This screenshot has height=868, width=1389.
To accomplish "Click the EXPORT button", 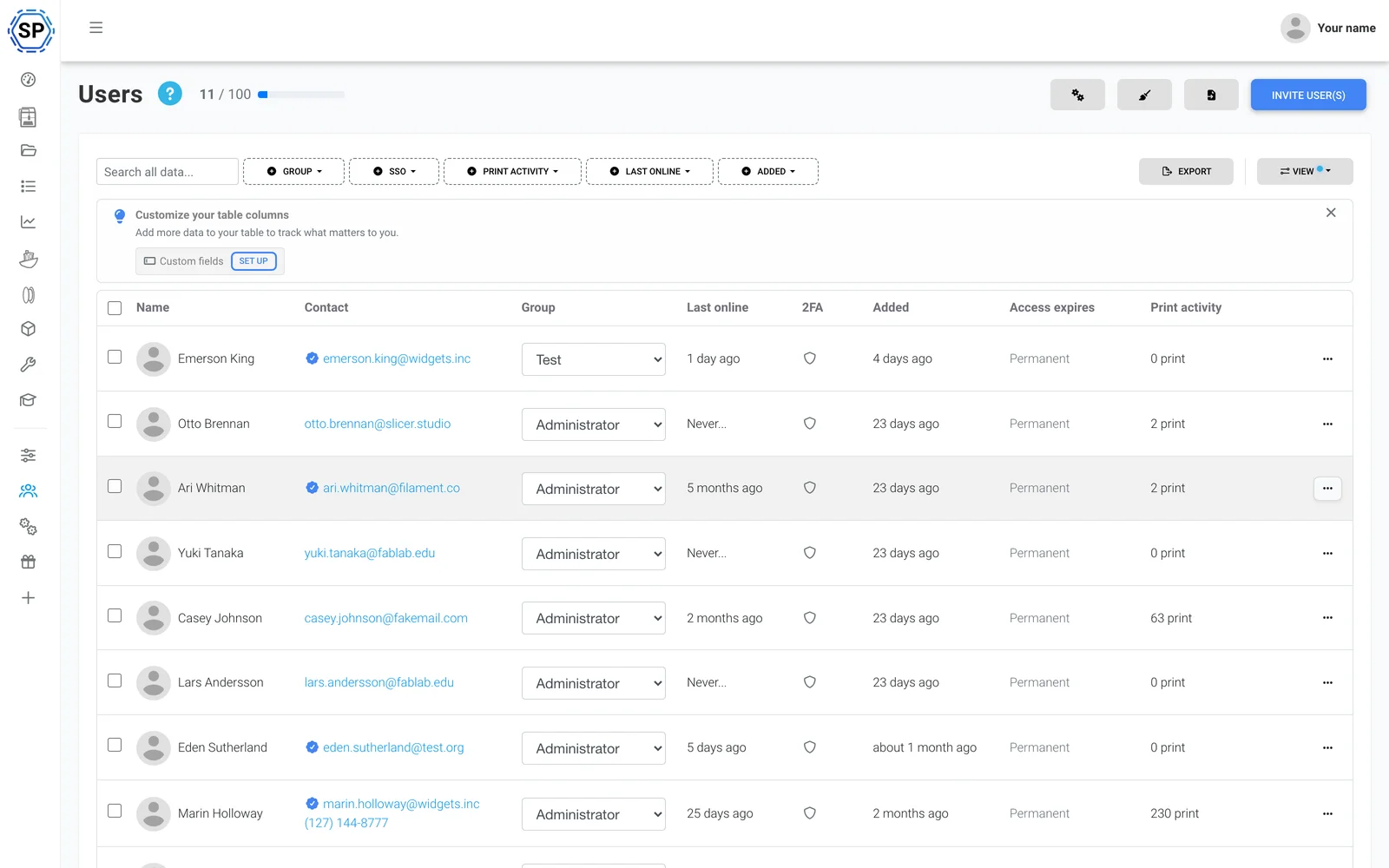I will 1186,172.
